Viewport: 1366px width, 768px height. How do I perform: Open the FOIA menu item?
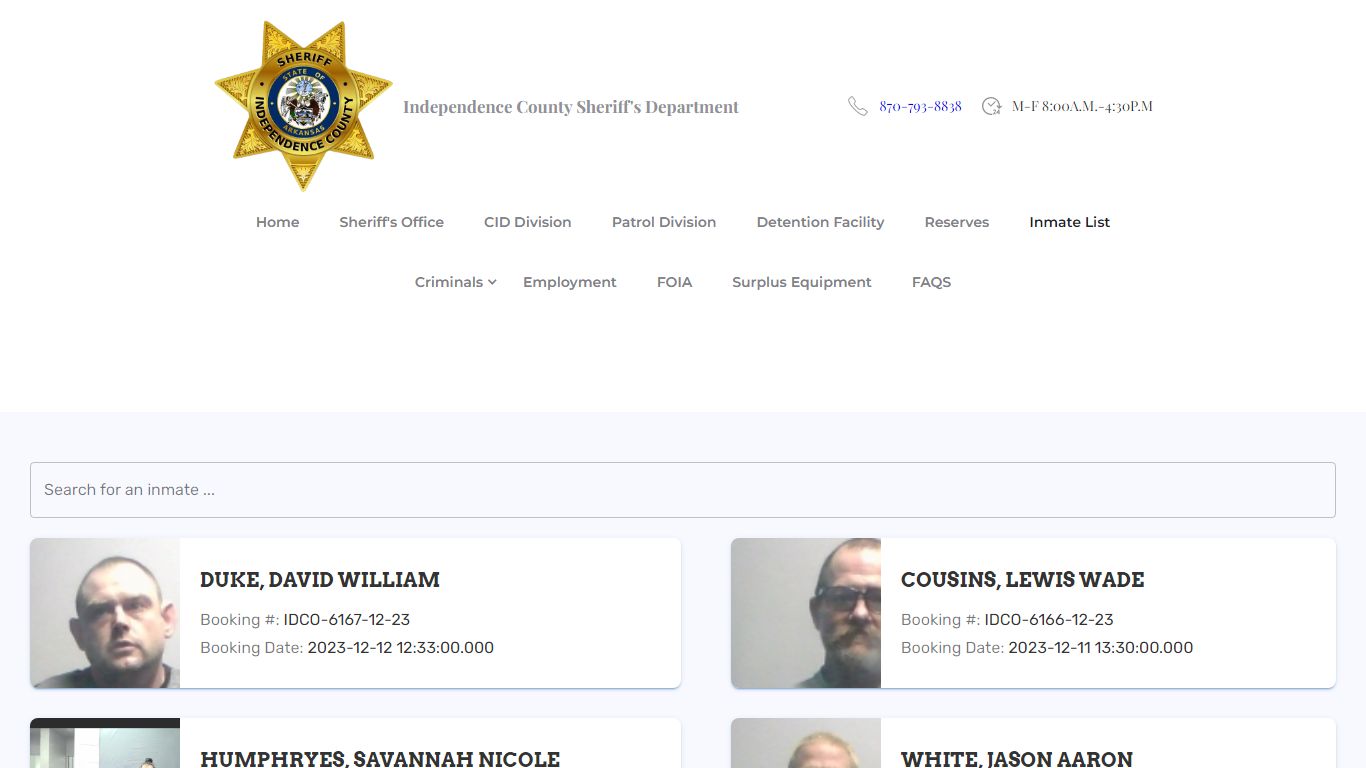point(674,282)
